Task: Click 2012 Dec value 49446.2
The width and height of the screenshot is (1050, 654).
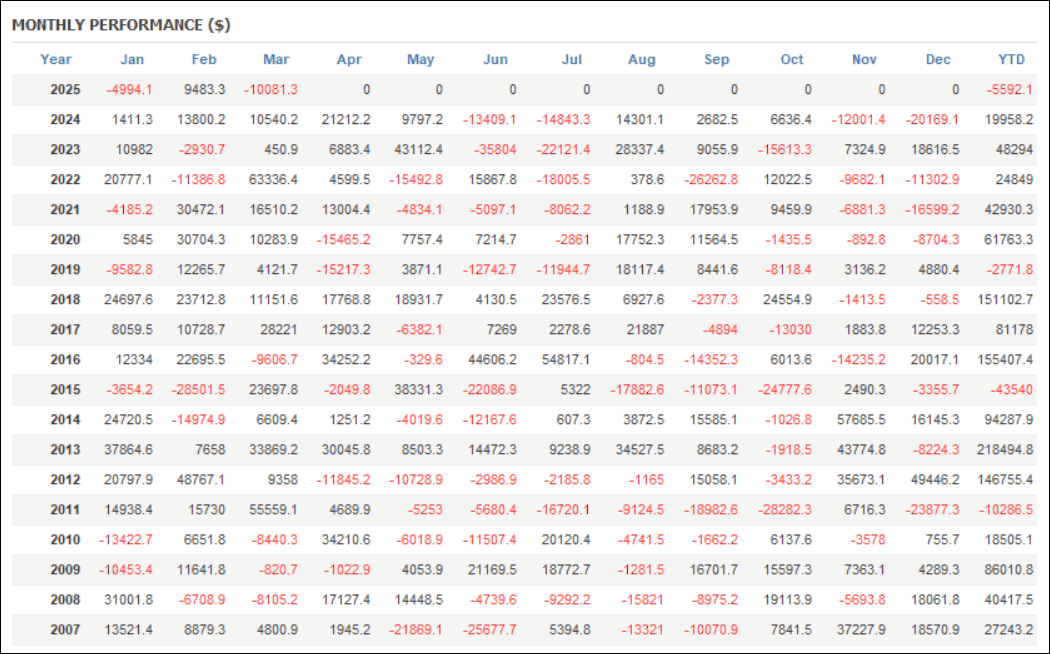Action: pyautogui.click(x=935, y=480)
